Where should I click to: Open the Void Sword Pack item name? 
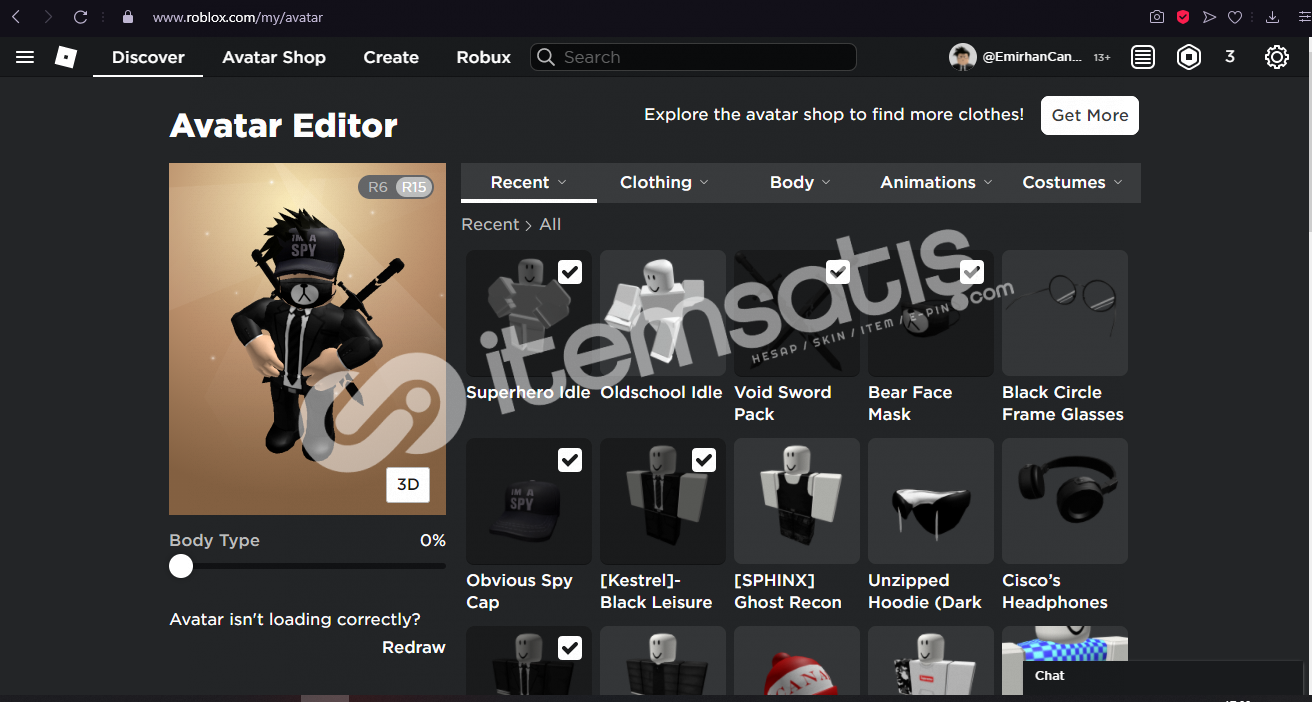[783, 403]
